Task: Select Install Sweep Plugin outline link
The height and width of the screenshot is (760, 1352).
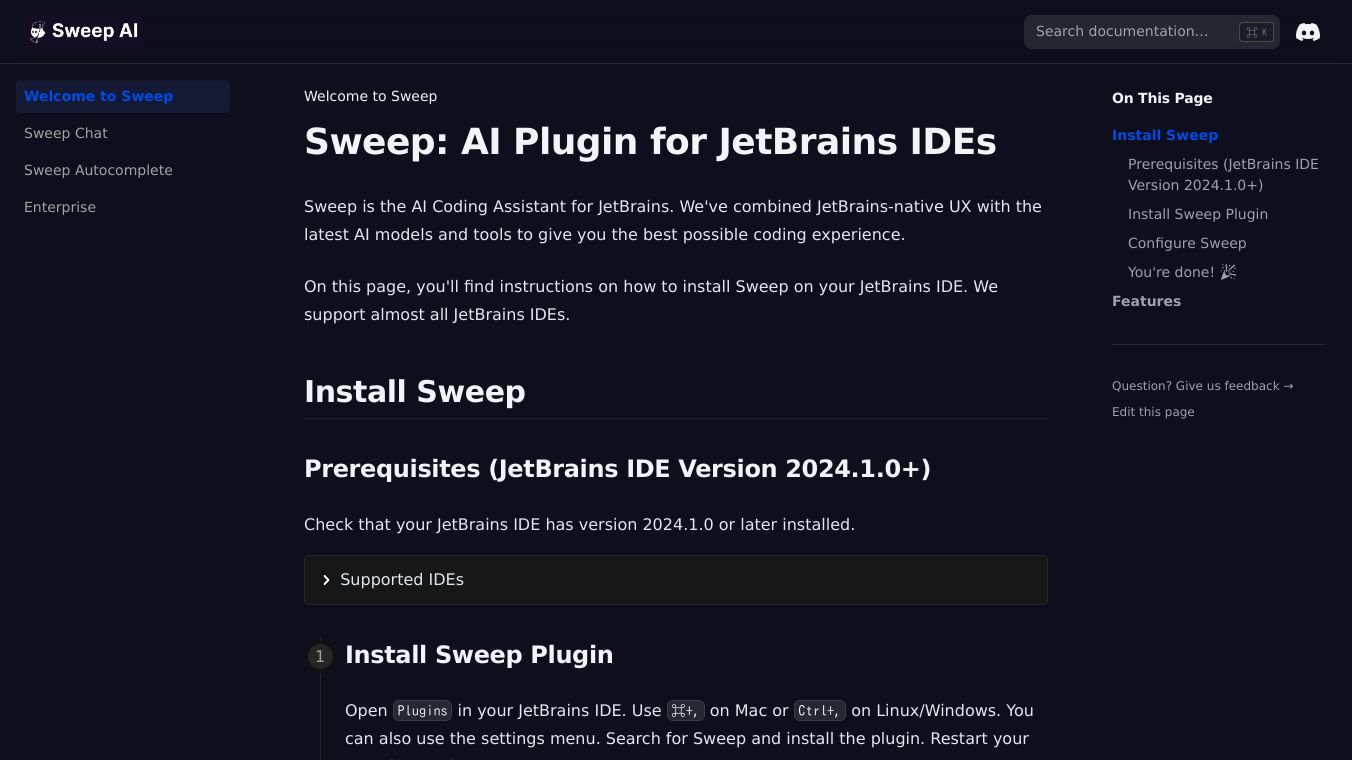Action: 1197,214
